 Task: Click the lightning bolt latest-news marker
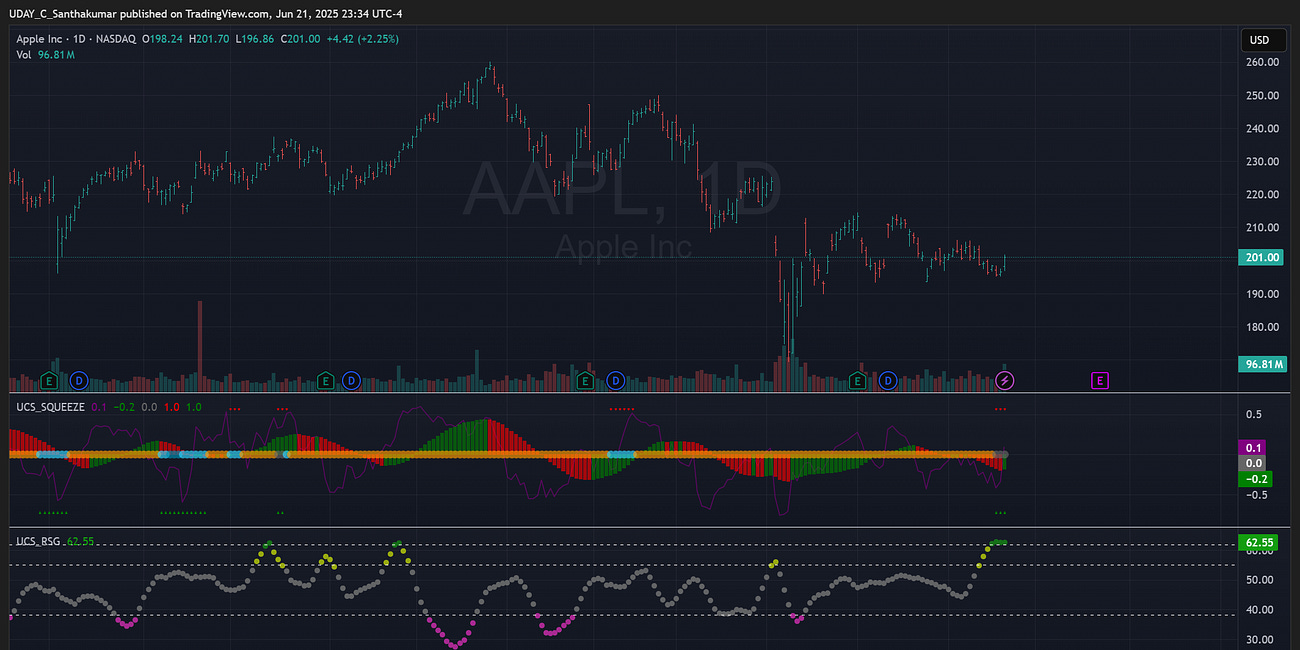(x=1005, y=380)
